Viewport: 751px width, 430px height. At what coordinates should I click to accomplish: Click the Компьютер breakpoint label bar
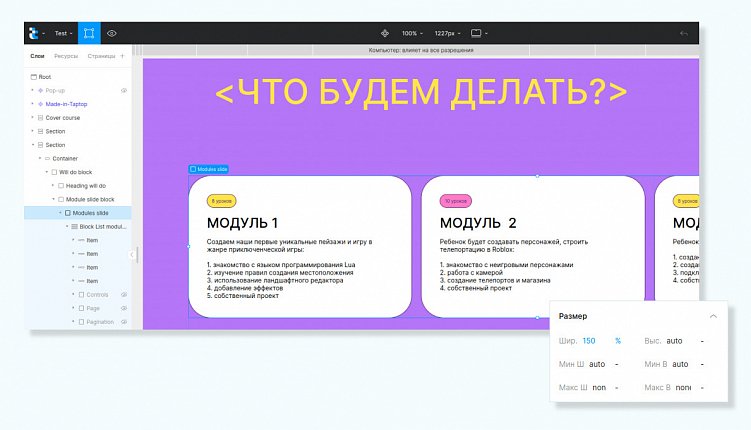[x=421, y=50]
